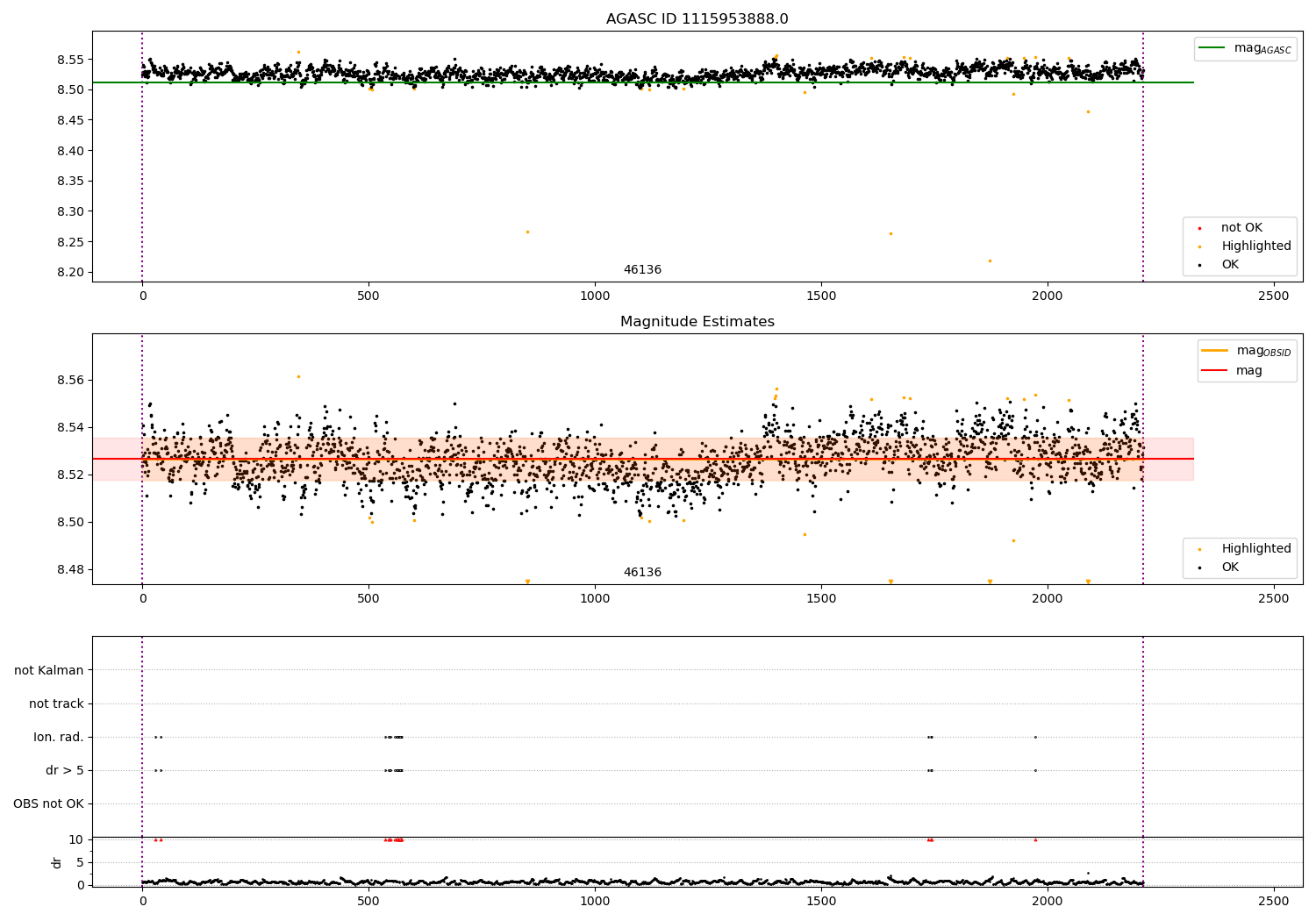The width and height of the screenshot is (1316, 921).
Task: Click the x-axis 1500 tick of Magnitude Estimates
Action: pos(821,599)
